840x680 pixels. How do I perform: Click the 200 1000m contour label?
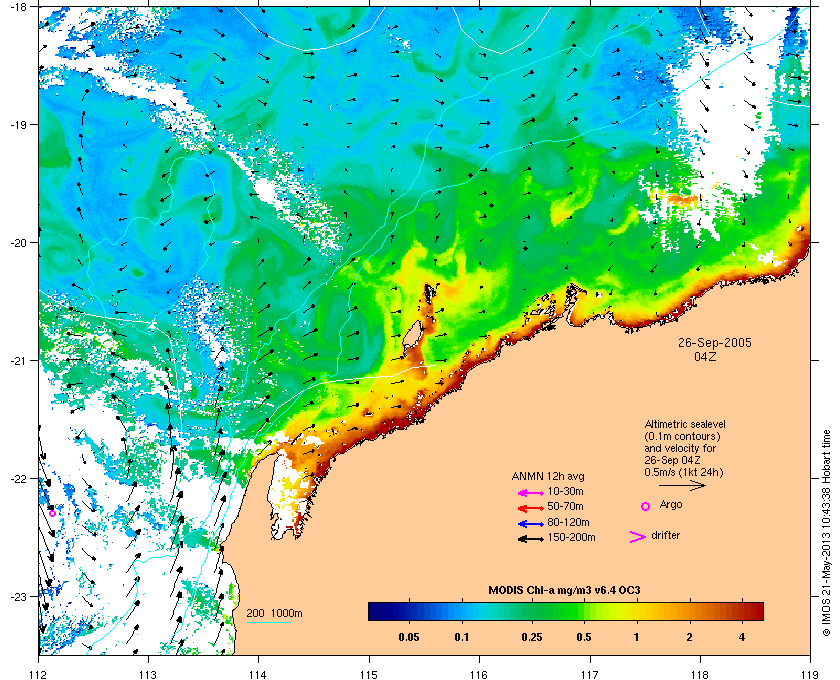point(274,613)
